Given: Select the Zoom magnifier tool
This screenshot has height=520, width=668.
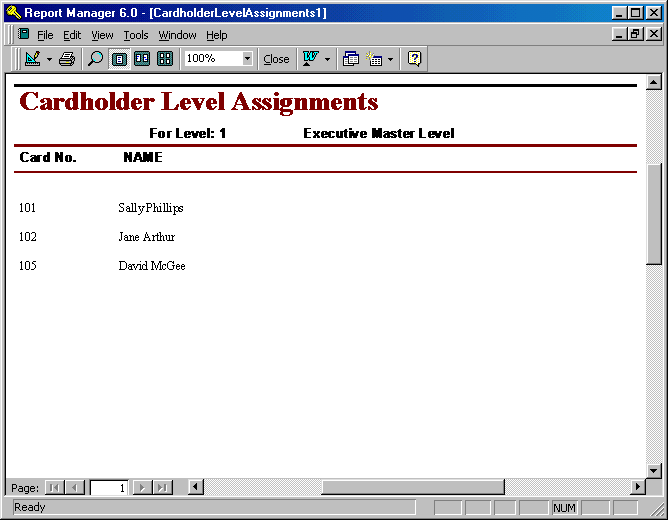Looking at the screenshot, I should [x=96, y=59].
